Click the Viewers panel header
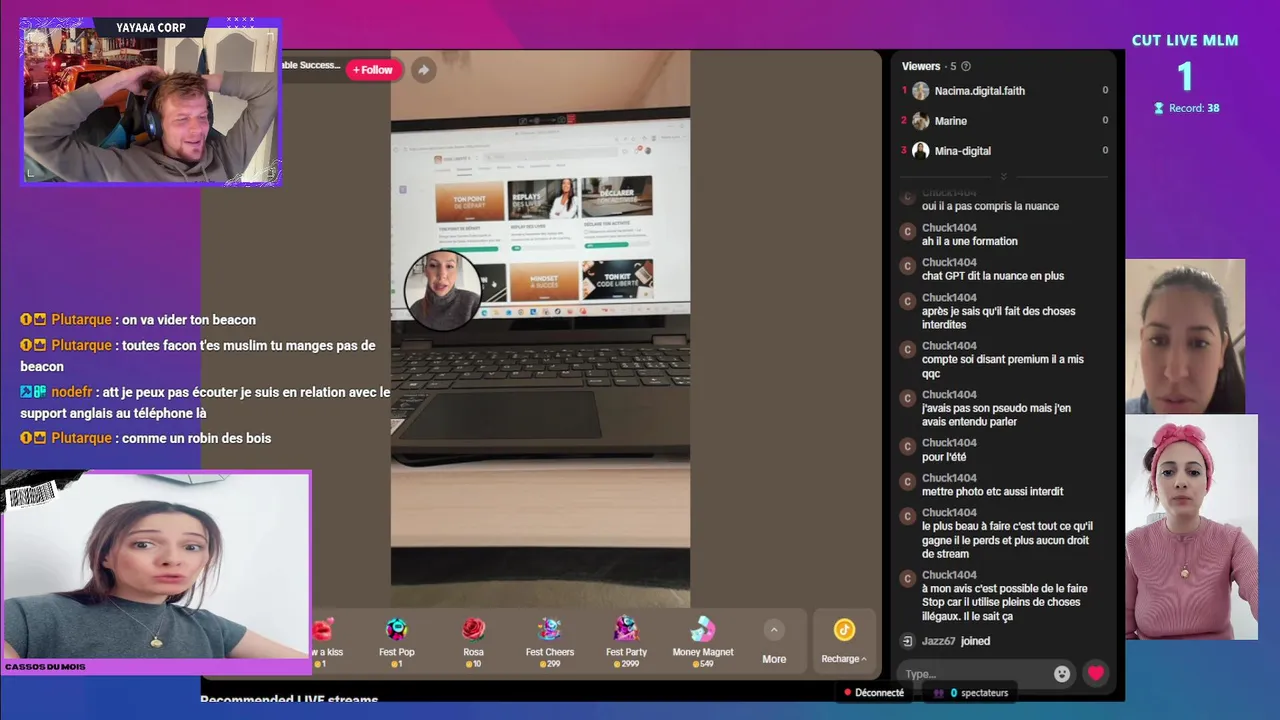The width and height of the screenshot is (1280, 720). (936, 67)
